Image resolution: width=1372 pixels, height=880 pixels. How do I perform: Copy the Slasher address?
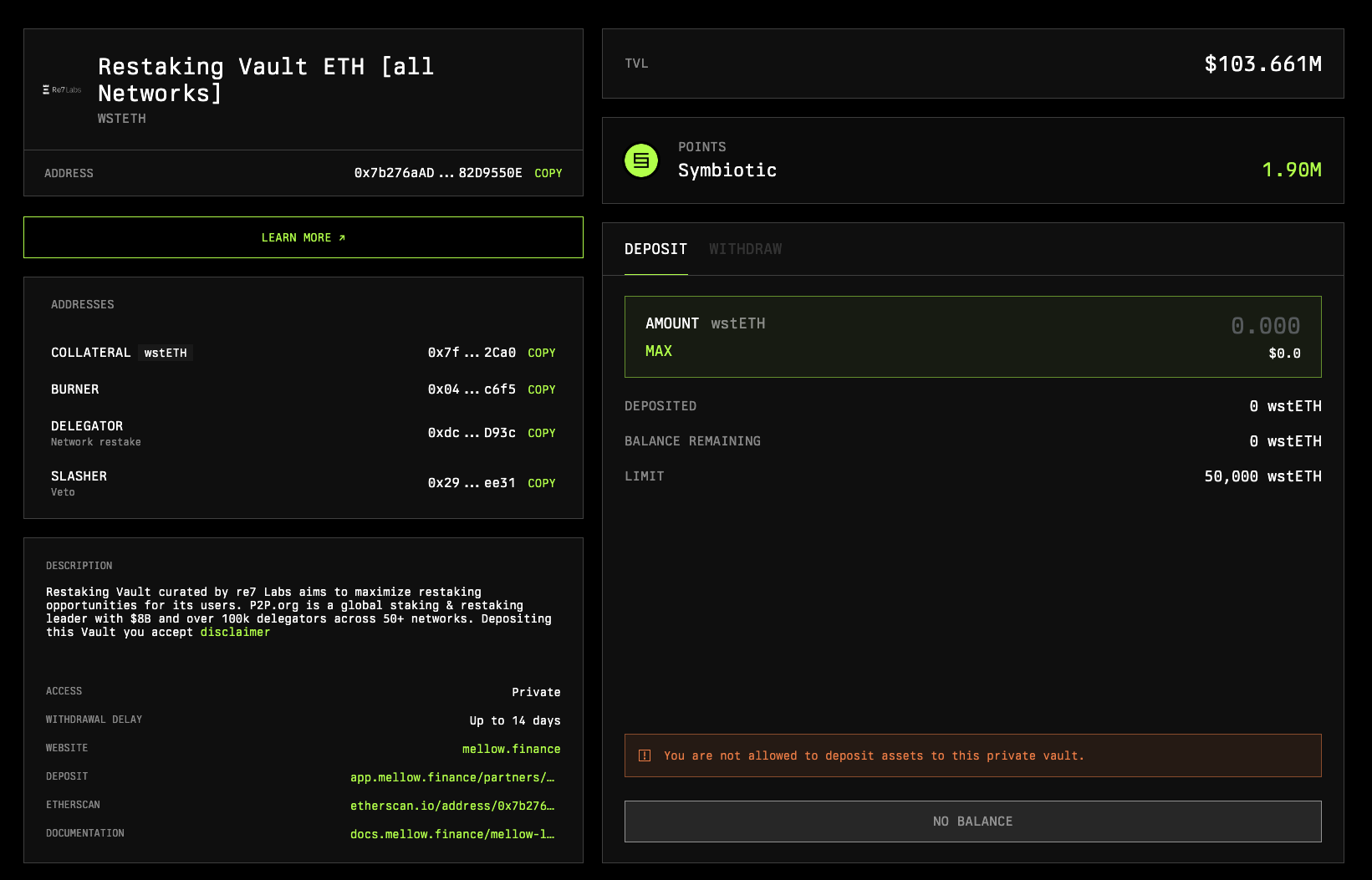coord(542,483)
